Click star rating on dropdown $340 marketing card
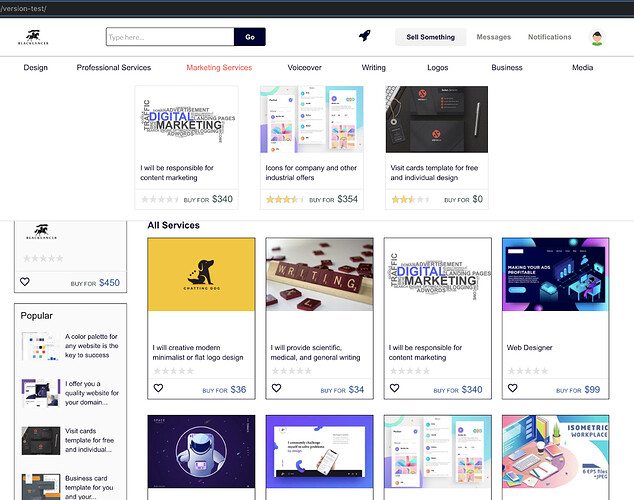This screenshot has height=500, width=634. point(160,199)
